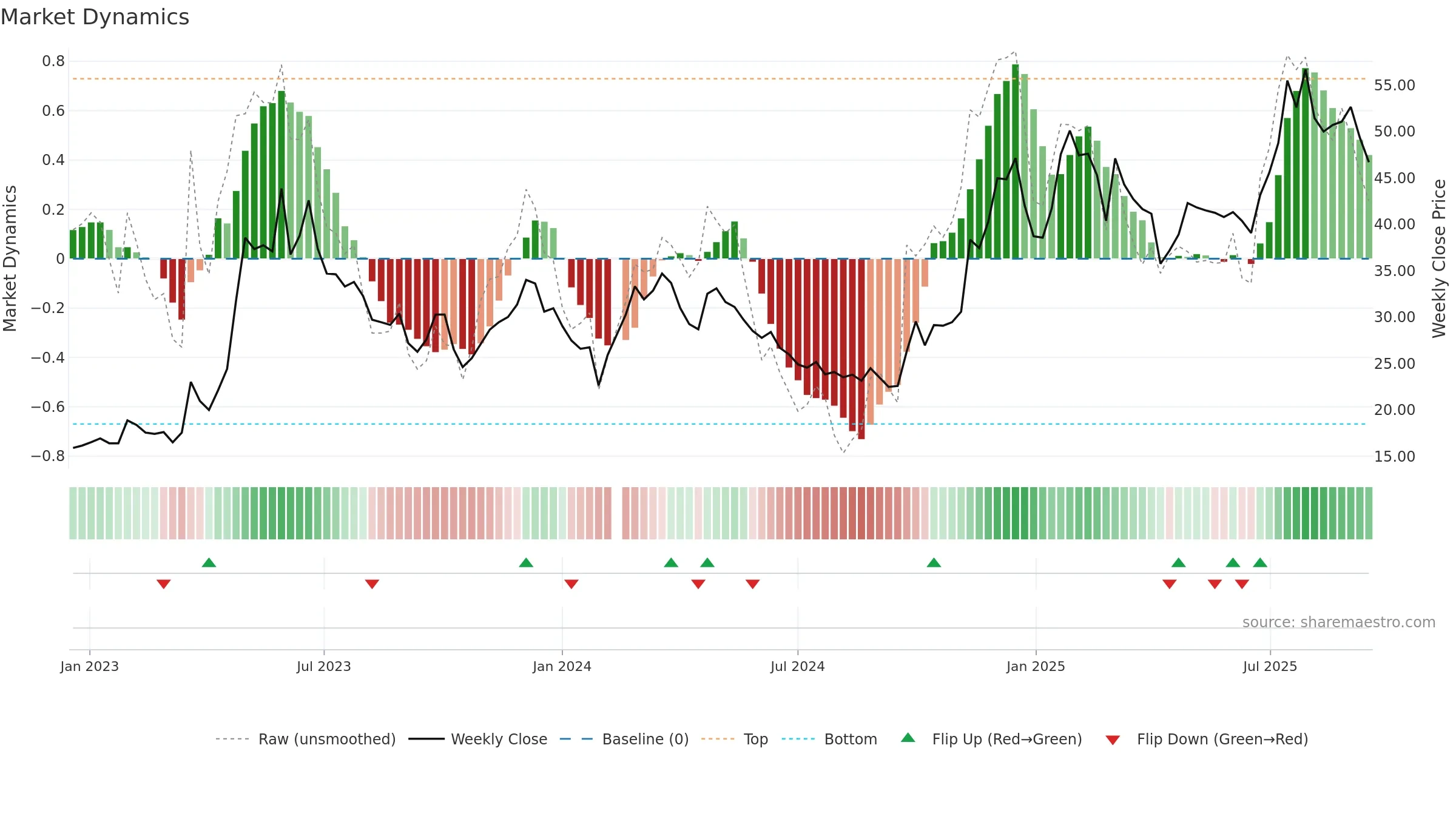Image resolution: width=1456 pixels, height=819 pixels.
Task: Select the red flip-down marker just after Jul 2023
Action: click(x=372, y=584)
